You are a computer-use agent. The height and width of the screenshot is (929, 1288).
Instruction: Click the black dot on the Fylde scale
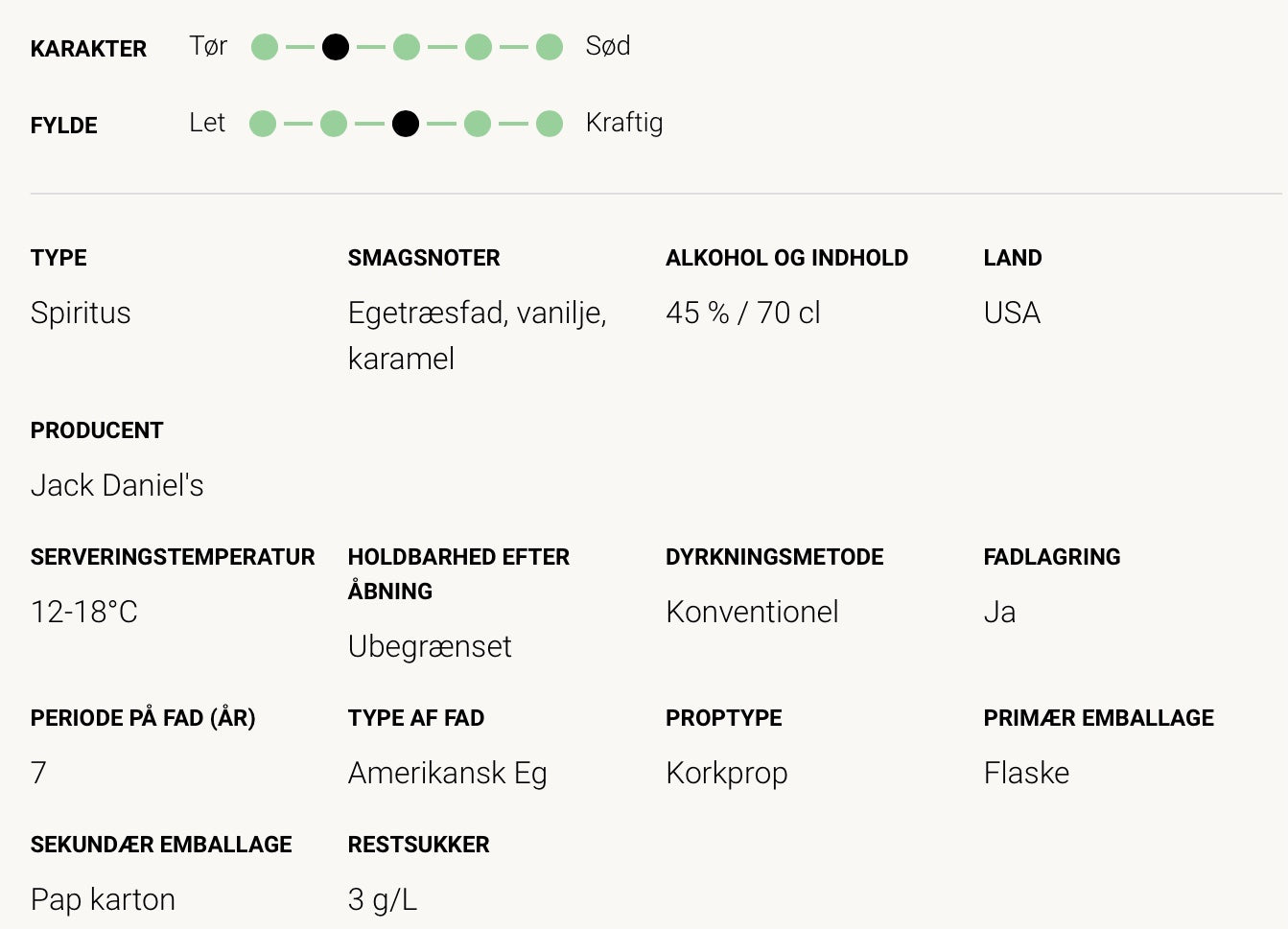coord(406,124)
